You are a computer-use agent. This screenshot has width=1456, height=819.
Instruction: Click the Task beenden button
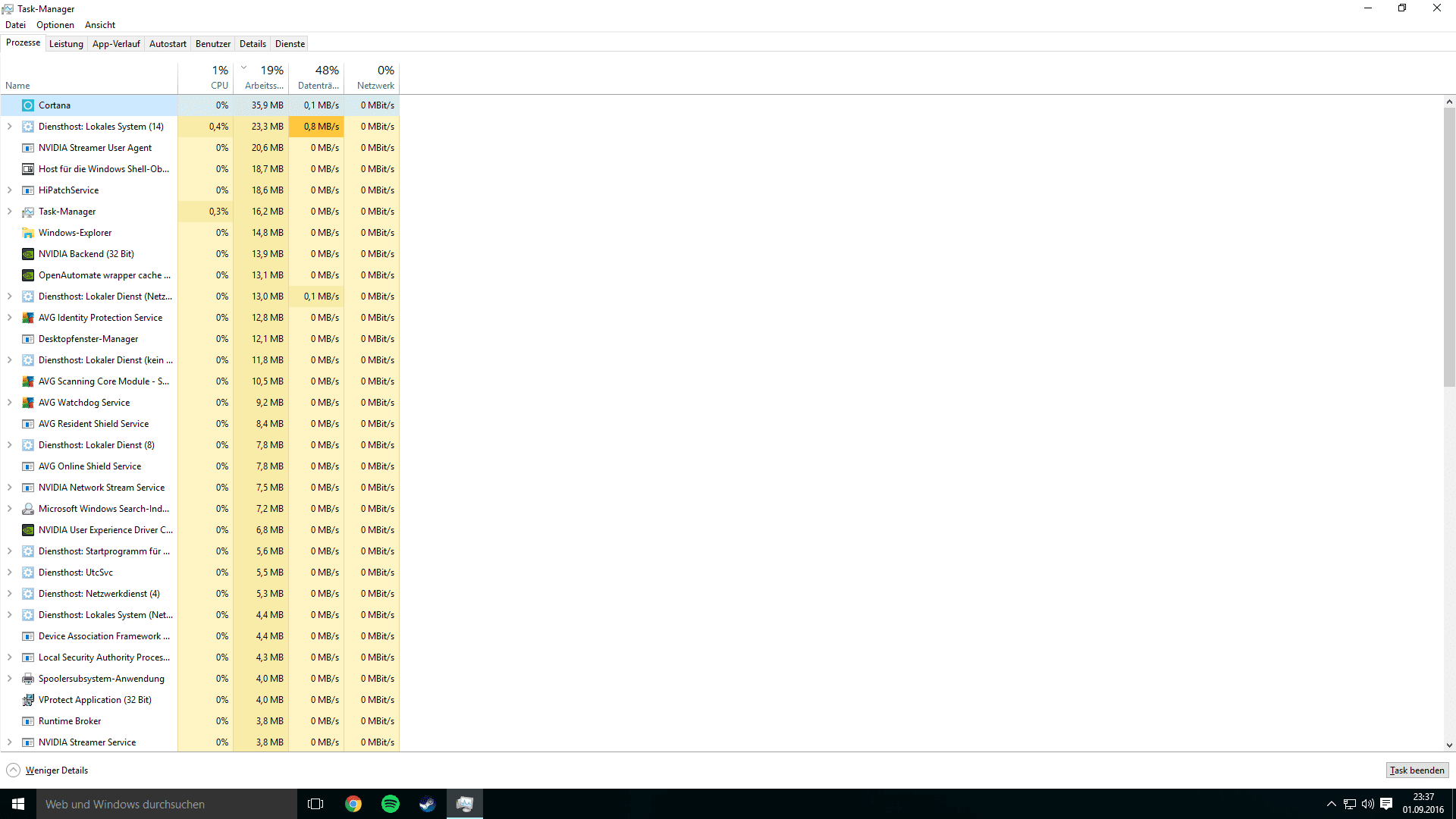[1417, 770]
